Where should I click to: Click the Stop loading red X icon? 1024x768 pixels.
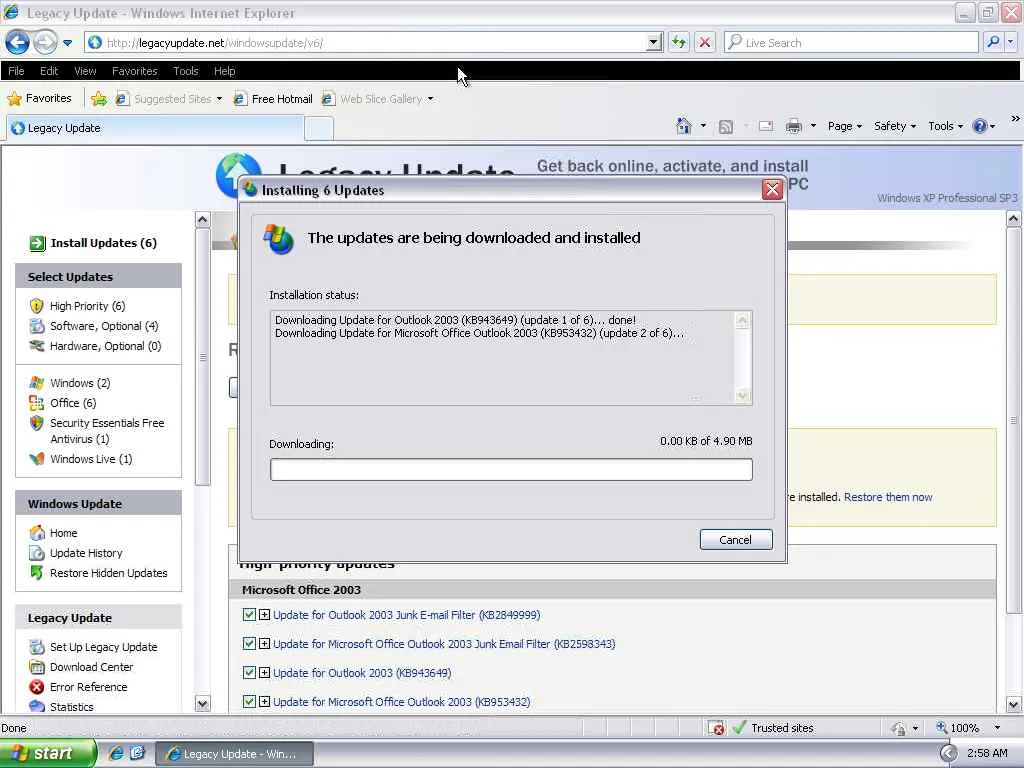[705, 42]
